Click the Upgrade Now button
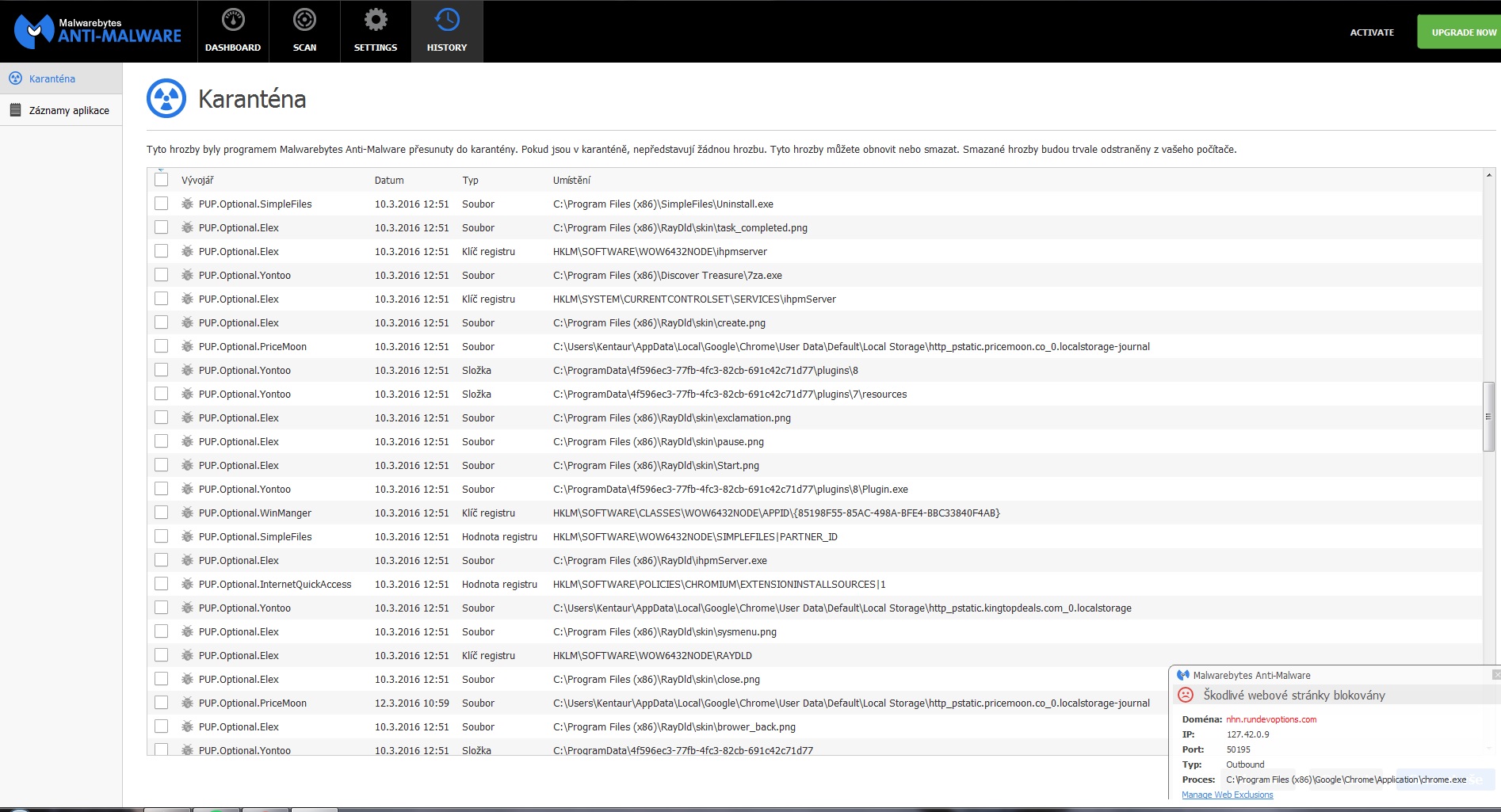This screenshot has height=812, width=1501. [x=1459, y=32]
